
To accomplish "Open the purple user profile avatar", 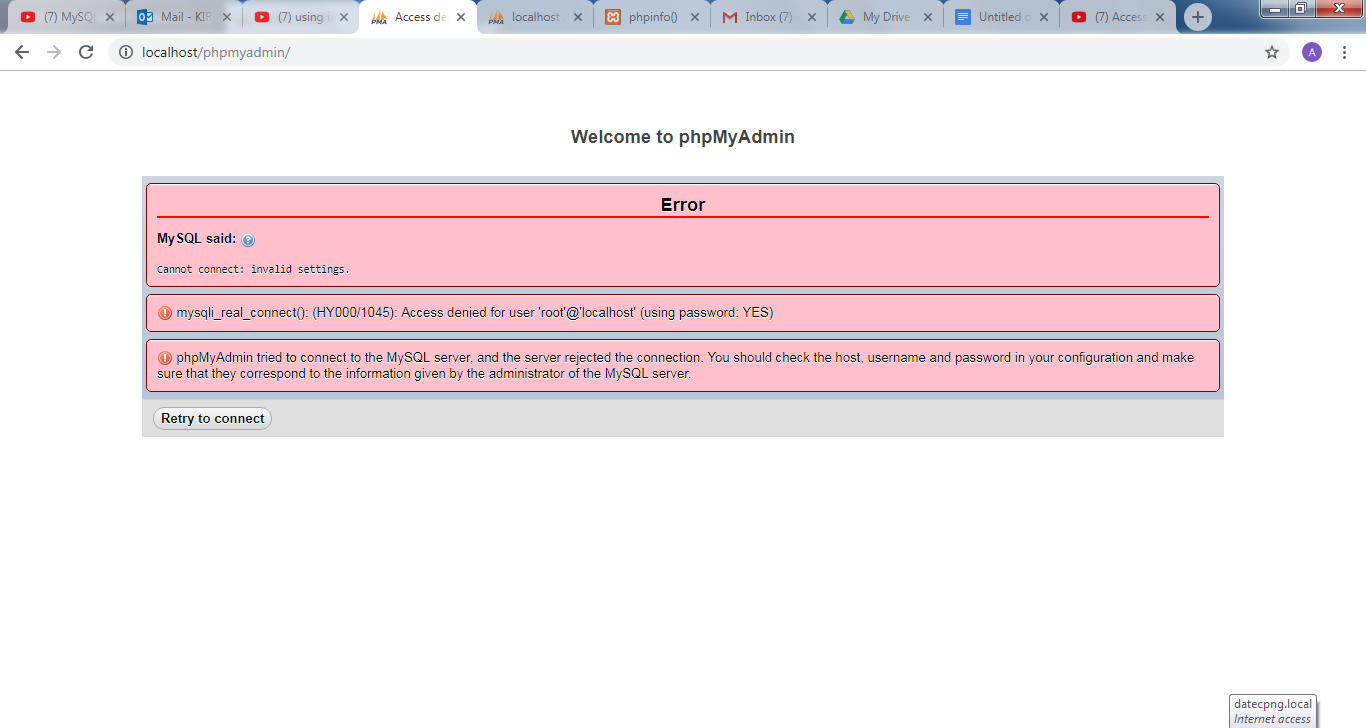I will pyautogui.click(x=1312, y=52).
